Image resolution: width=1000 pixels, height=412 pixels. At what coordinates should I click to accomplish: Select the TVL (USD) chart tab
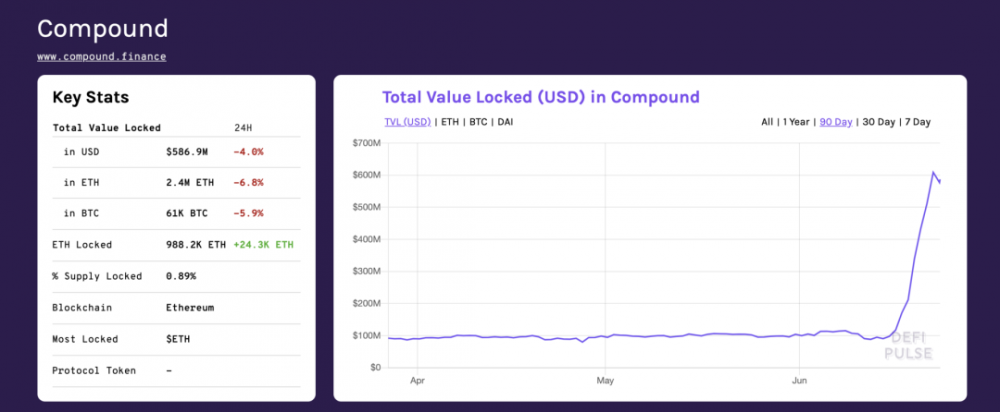[407, 122]
